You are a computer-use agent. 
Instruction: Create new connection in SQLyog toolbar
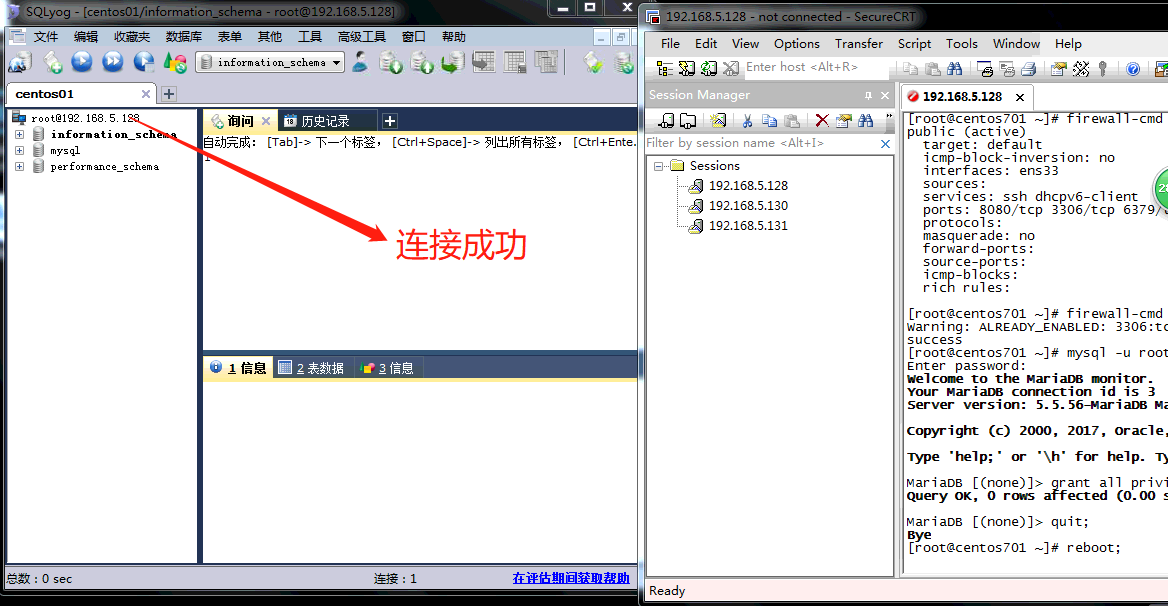(x=19, y=63)
